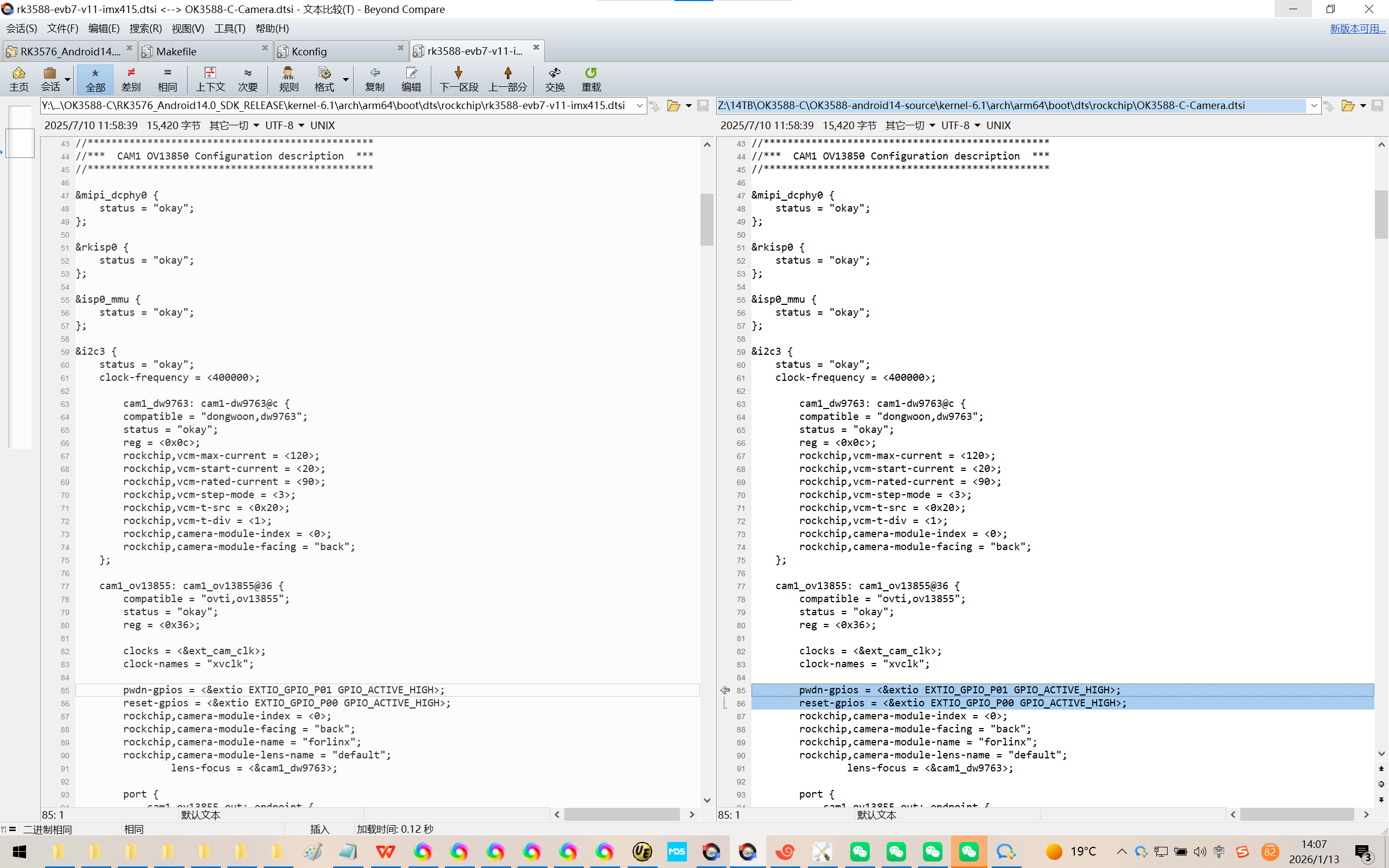Open right pane UTF-8 encoding dropdown

978,125
